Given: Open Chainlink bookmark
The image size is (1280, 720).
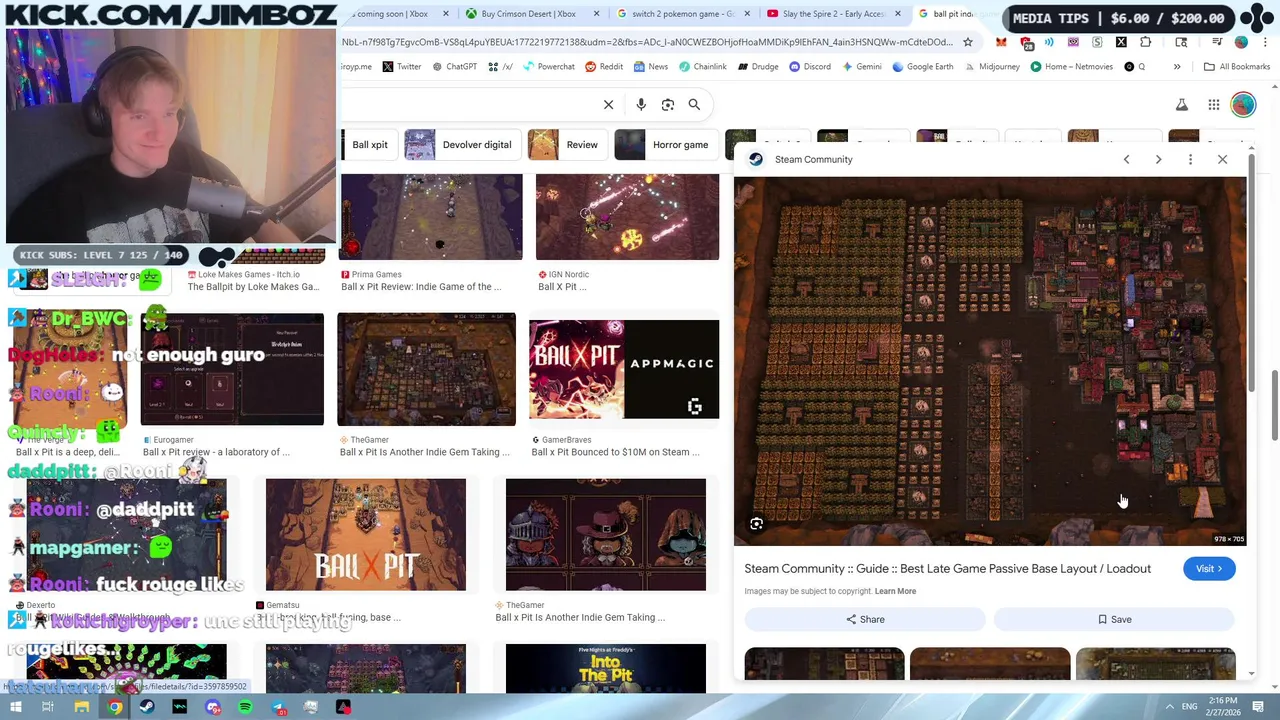Looking at the screenshot, I should [702, 67].
